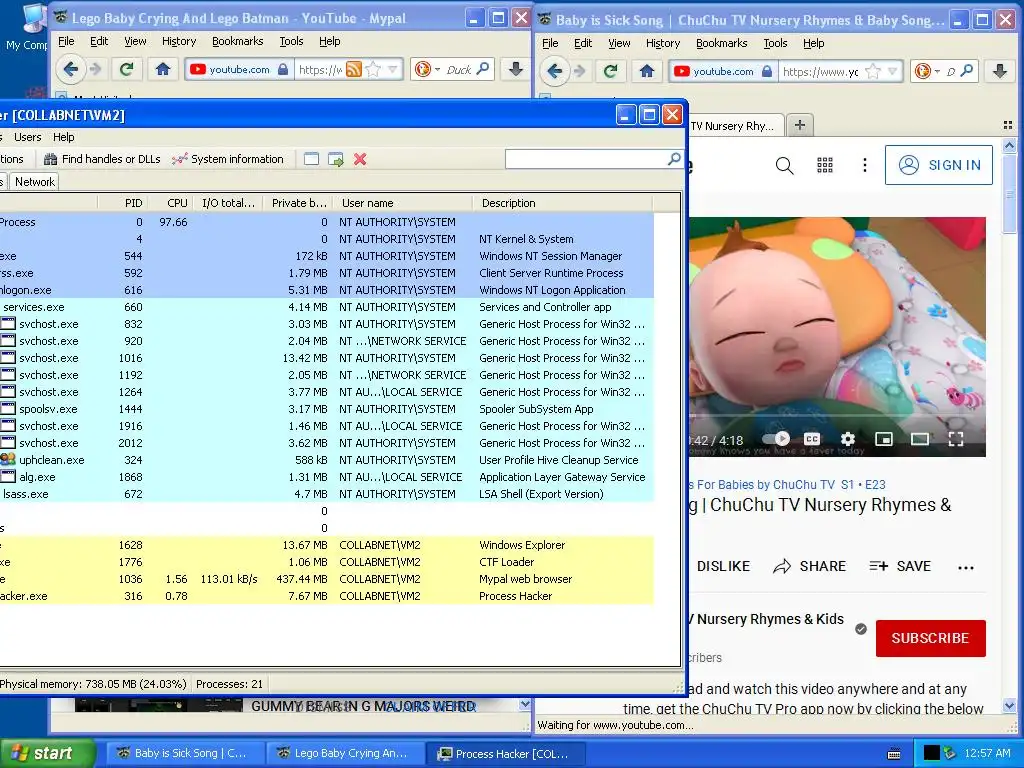Sort by the User name column header

coord(402,203)
